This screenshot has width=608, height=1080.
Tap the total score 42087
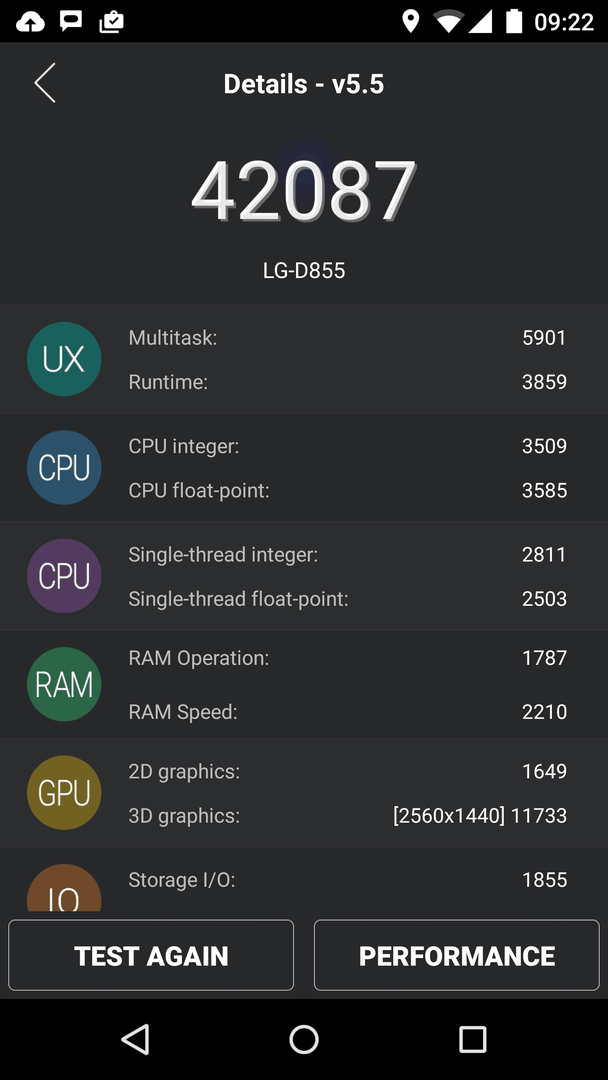coord(304,191)
